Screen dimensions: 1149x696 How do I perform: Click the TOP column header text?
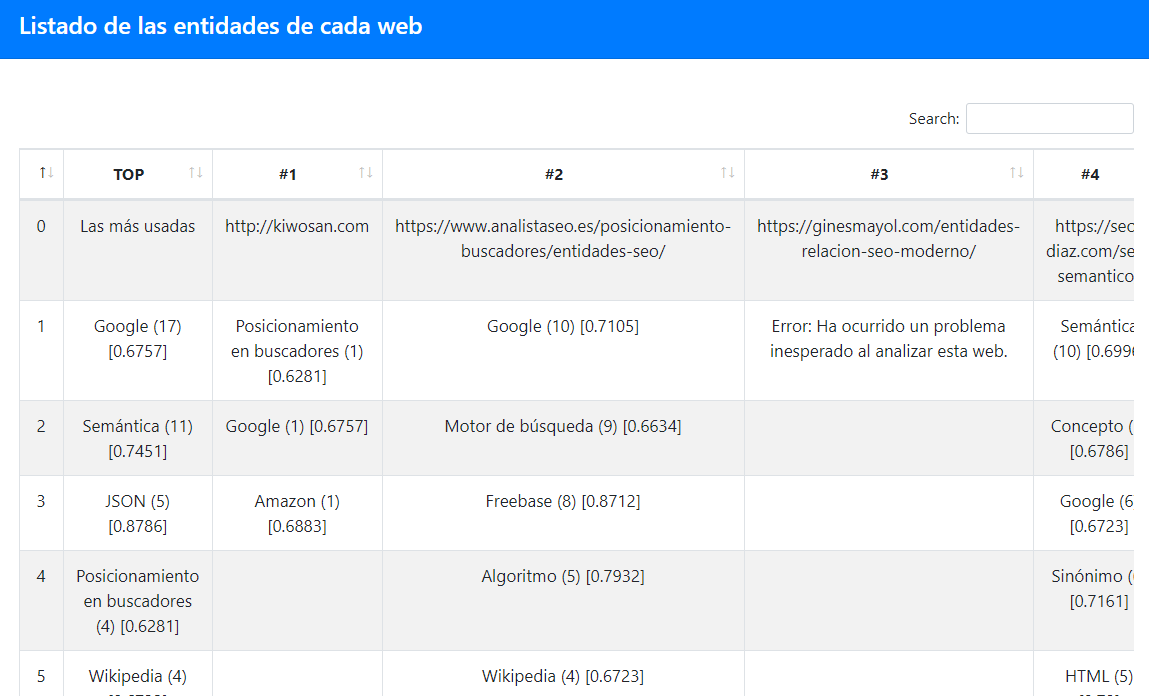pos(129,174)
